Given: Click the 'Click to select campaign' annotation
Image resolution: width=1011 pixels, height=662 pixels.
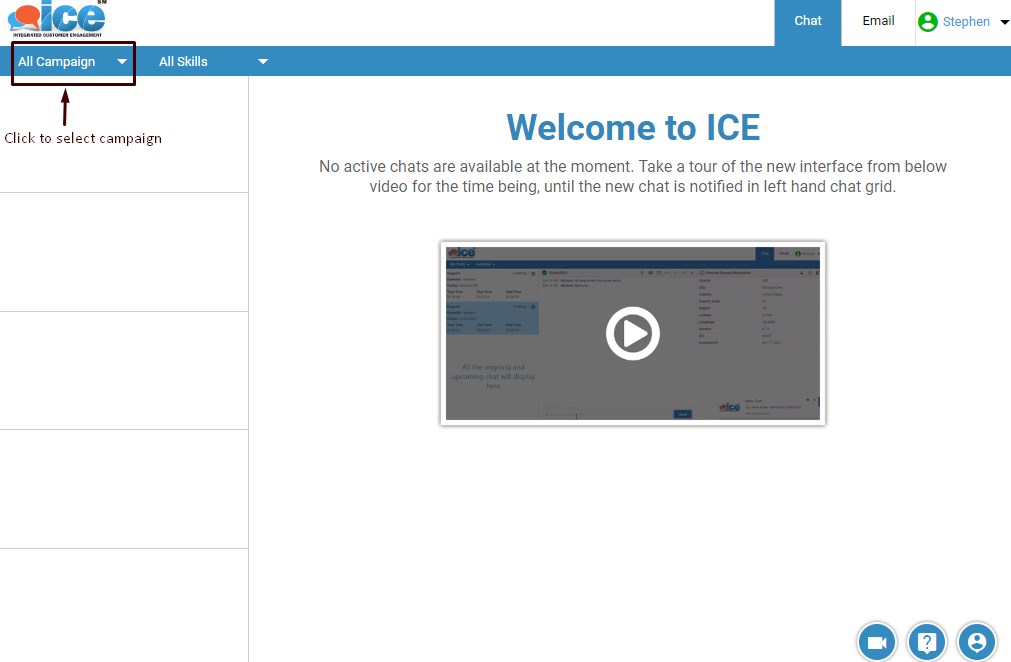Looking at the screenshot, I should coord(83,138).
